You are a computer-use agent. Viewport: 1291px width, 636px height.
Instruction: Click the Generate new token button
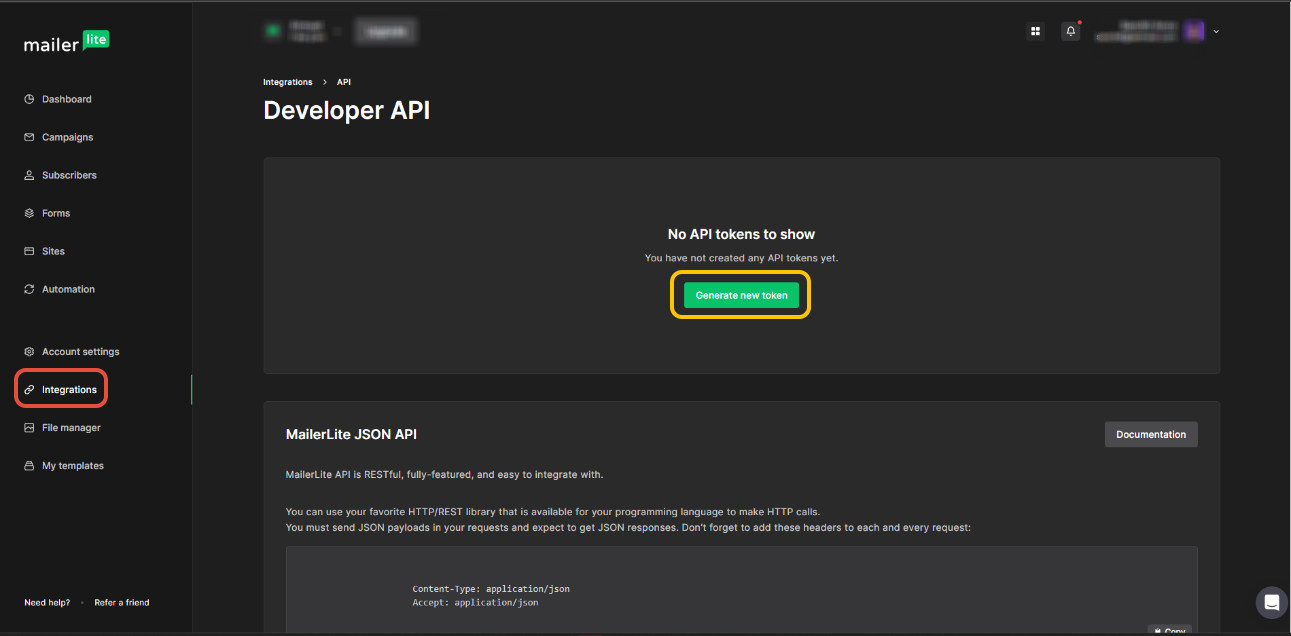pyautogui.click(x=741, y=295)
